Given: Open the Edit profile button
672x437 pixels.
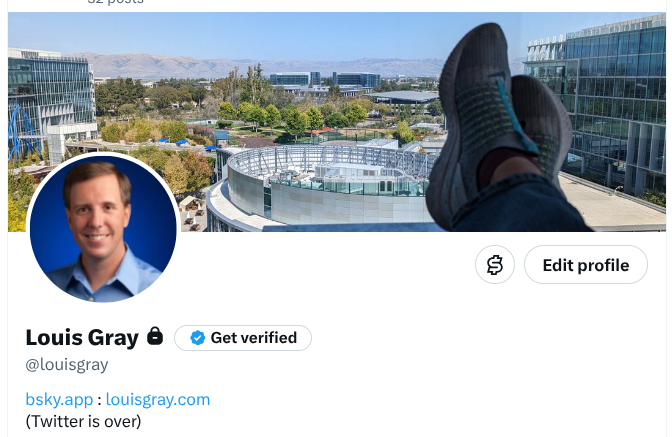Looking at the screenshot, I should pos(585,265).
